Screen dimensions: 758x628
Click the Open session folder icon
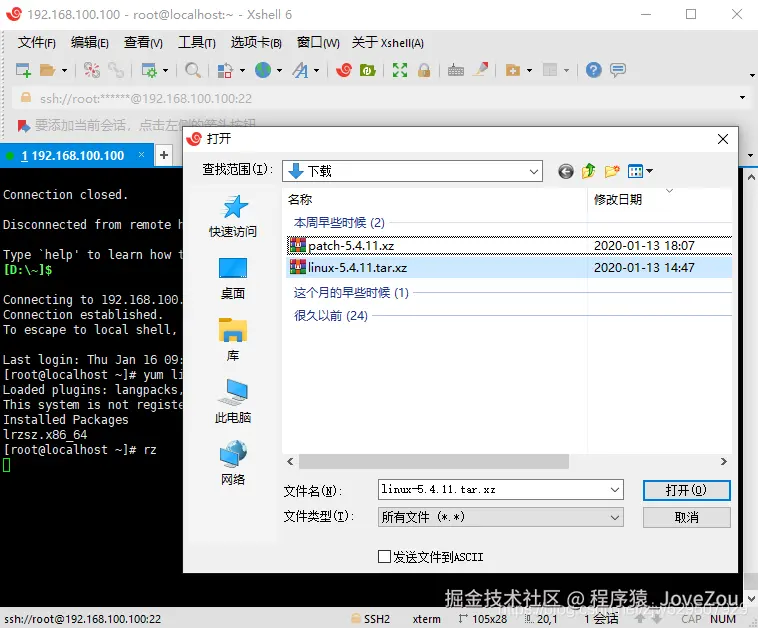pos(47,71)
